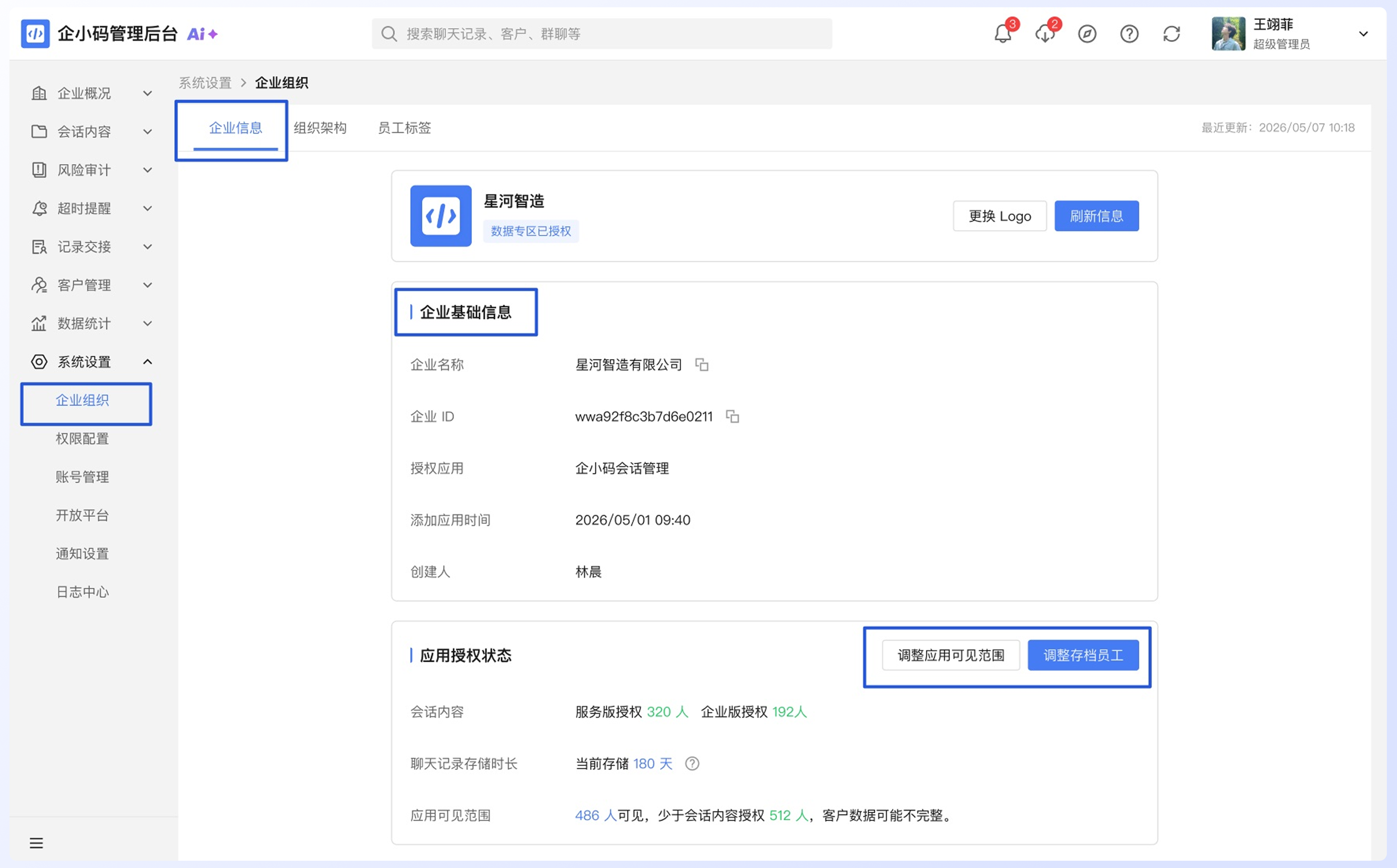Open 日志中心 in the sidebar

pyautogui.click(x=82, y=592)
